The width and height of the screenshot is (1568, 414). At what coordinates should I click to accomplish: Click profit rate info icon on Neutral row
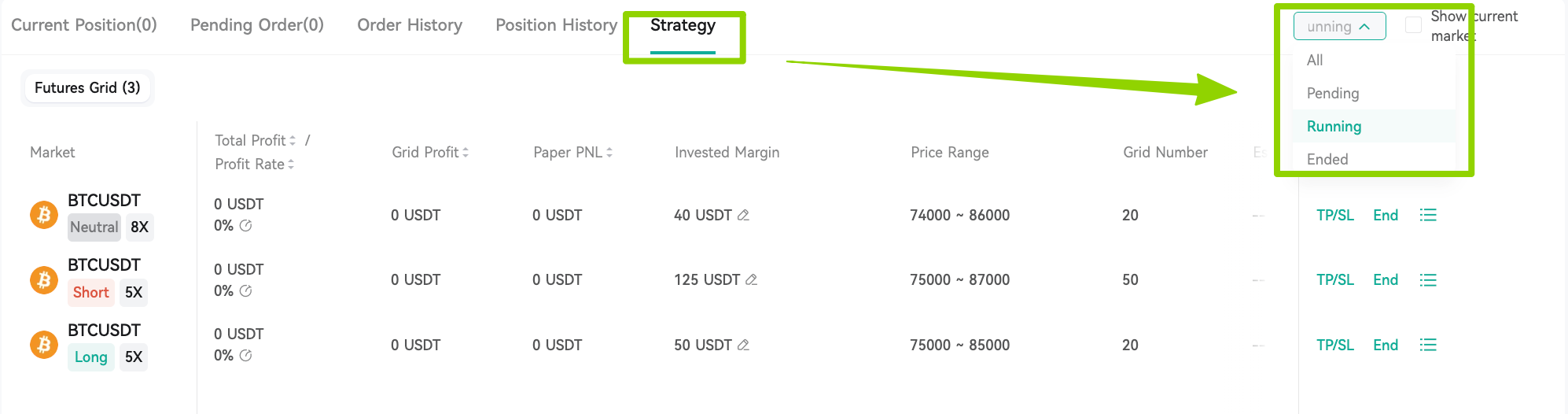pos(245,226)
